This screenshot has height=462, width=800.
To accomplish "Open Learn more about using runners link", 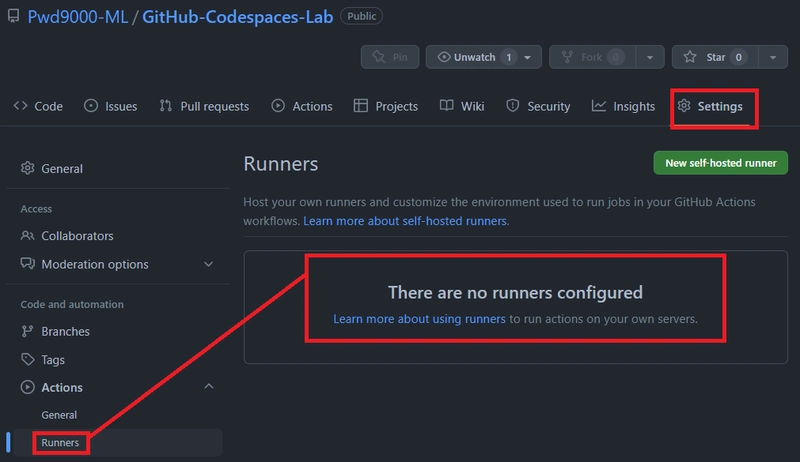I will 419,319.
